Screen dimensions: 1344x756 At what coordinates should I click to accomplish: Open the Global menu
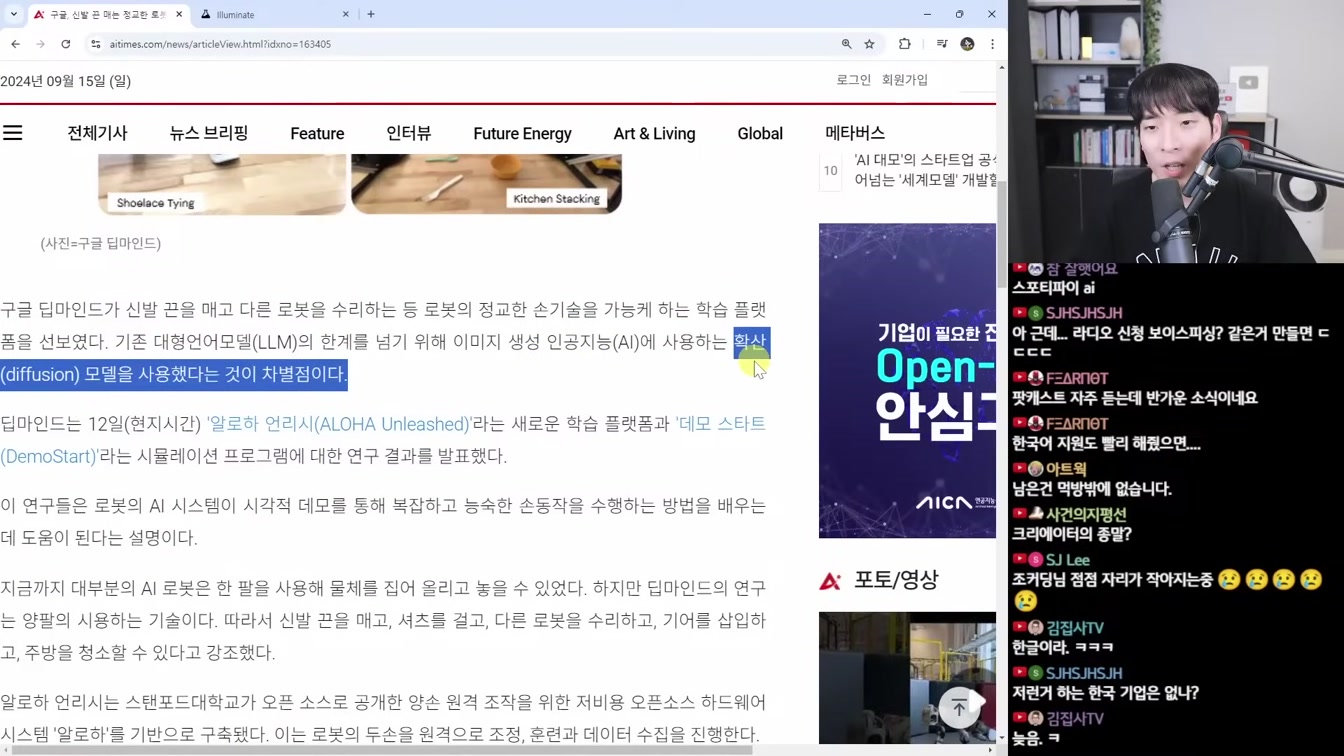click(x=760, y=134)
